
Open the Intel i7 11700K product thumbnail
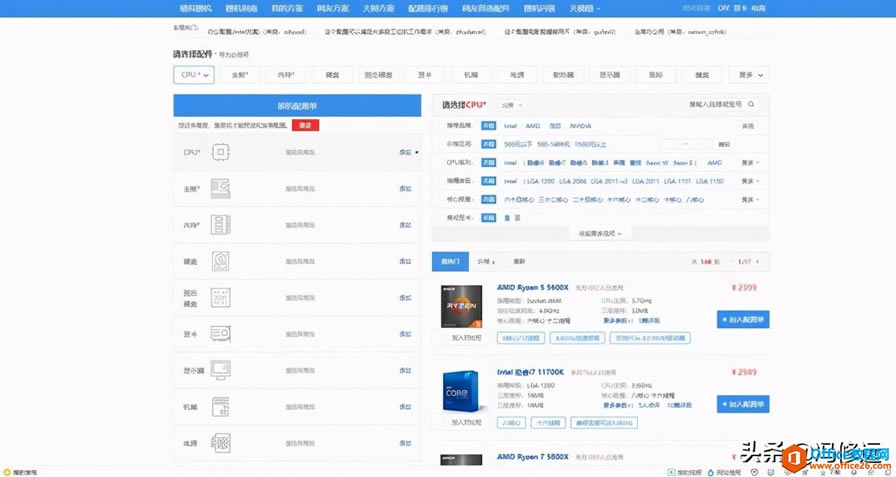461,391
